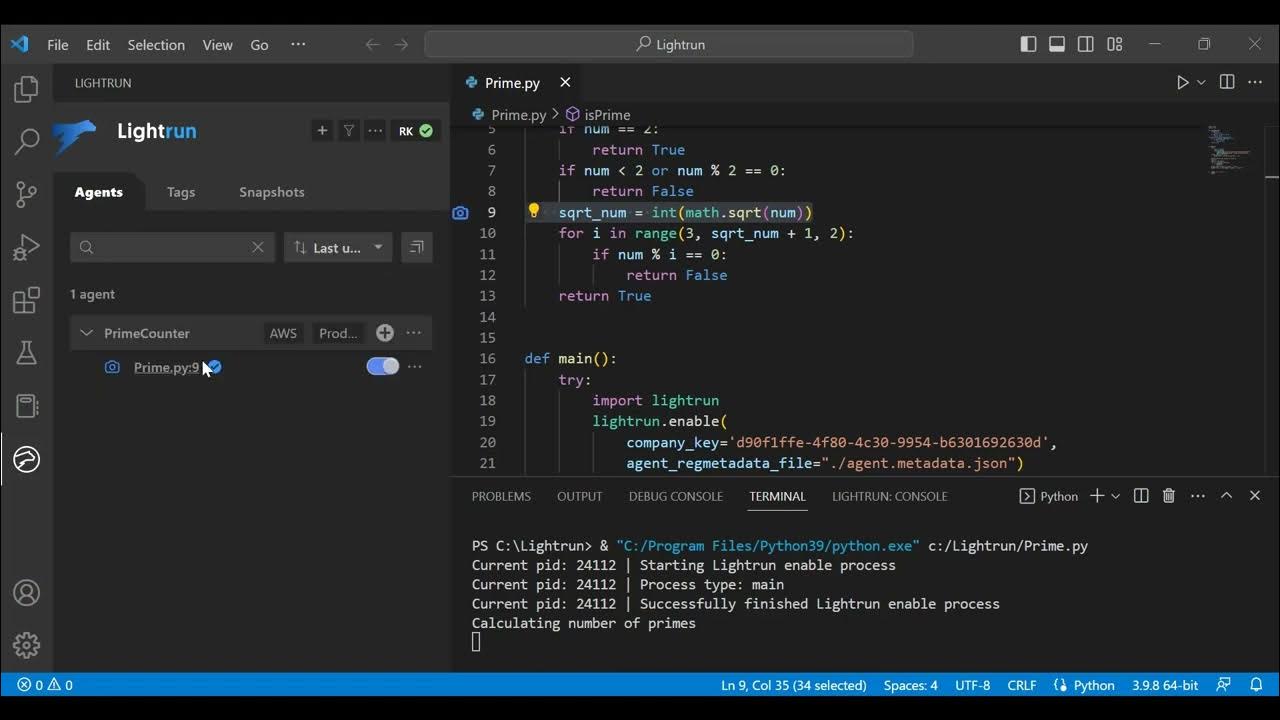This screenshot has height=720, width=1280.
Task: Open the Search view in activity bar
Action: pyautogui.click(x=26, y=141)
